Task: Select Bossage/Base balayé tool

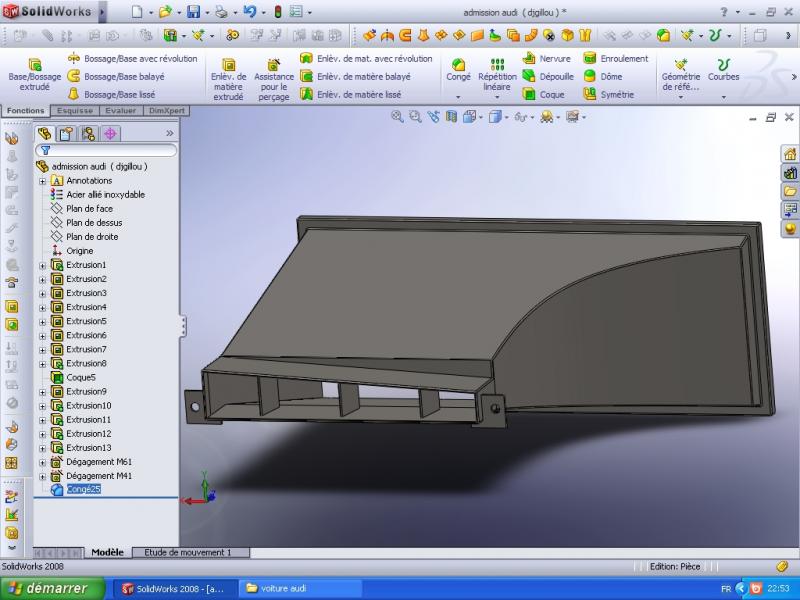Action: click(x=116, y=77)
